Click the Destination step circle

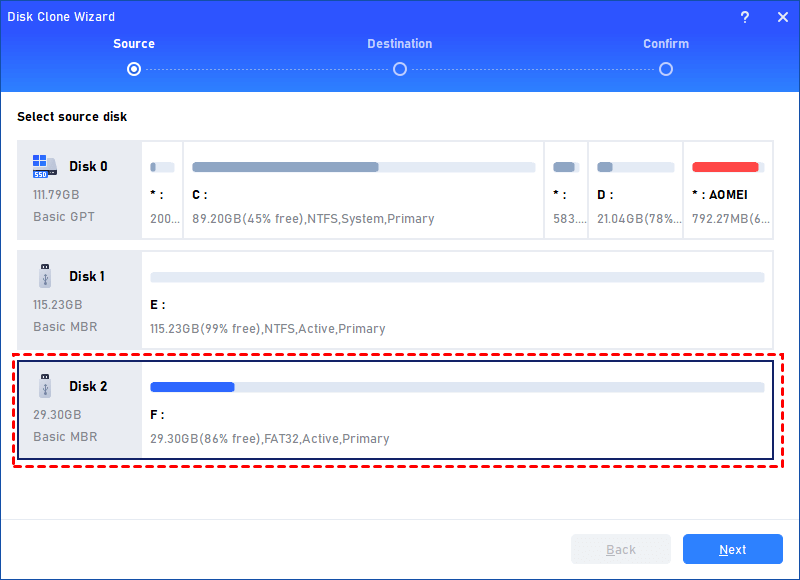pos(399,69)
